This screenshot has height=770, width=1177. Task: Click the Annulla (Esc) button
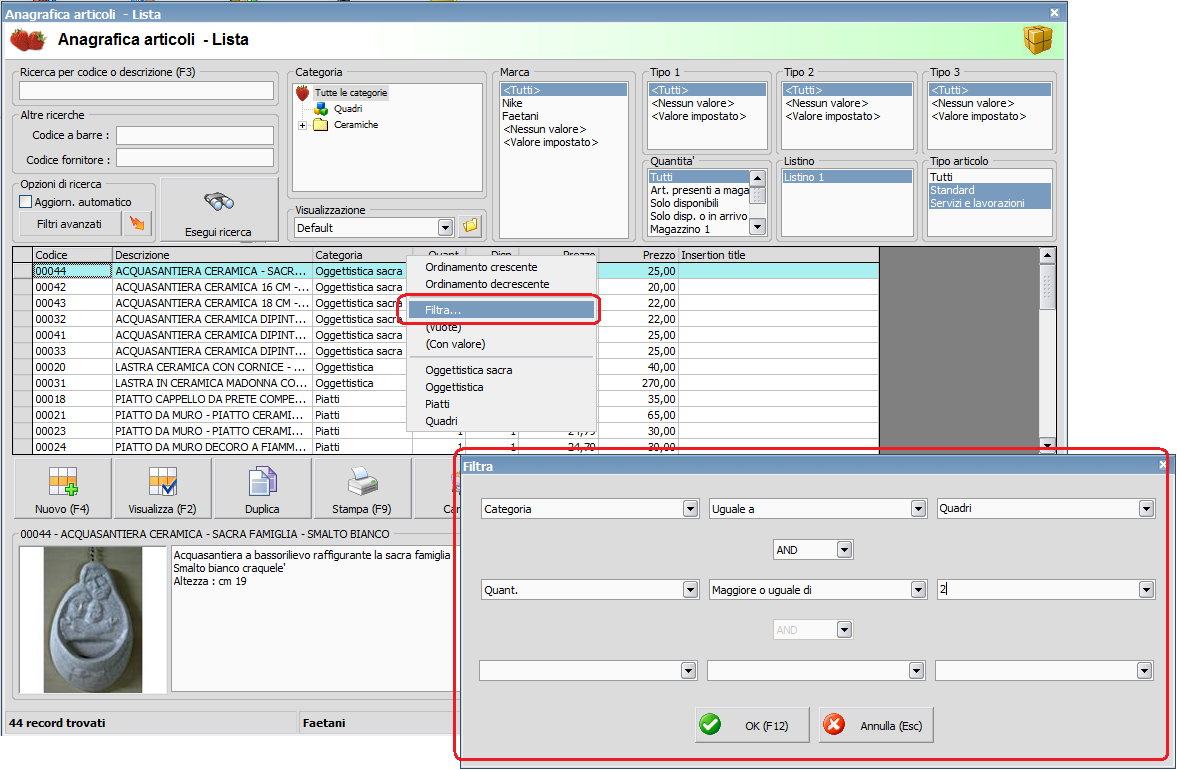point(876,725)
